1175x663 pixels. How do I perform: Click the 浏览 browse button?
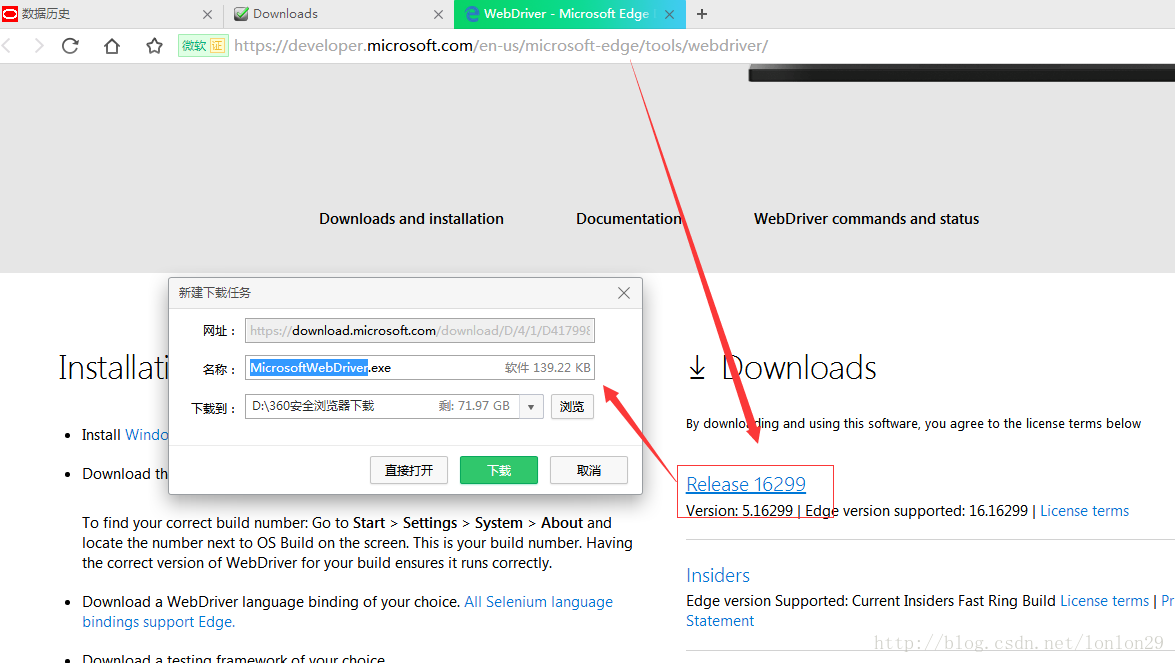pyautogui.click(x=573, y=407)
